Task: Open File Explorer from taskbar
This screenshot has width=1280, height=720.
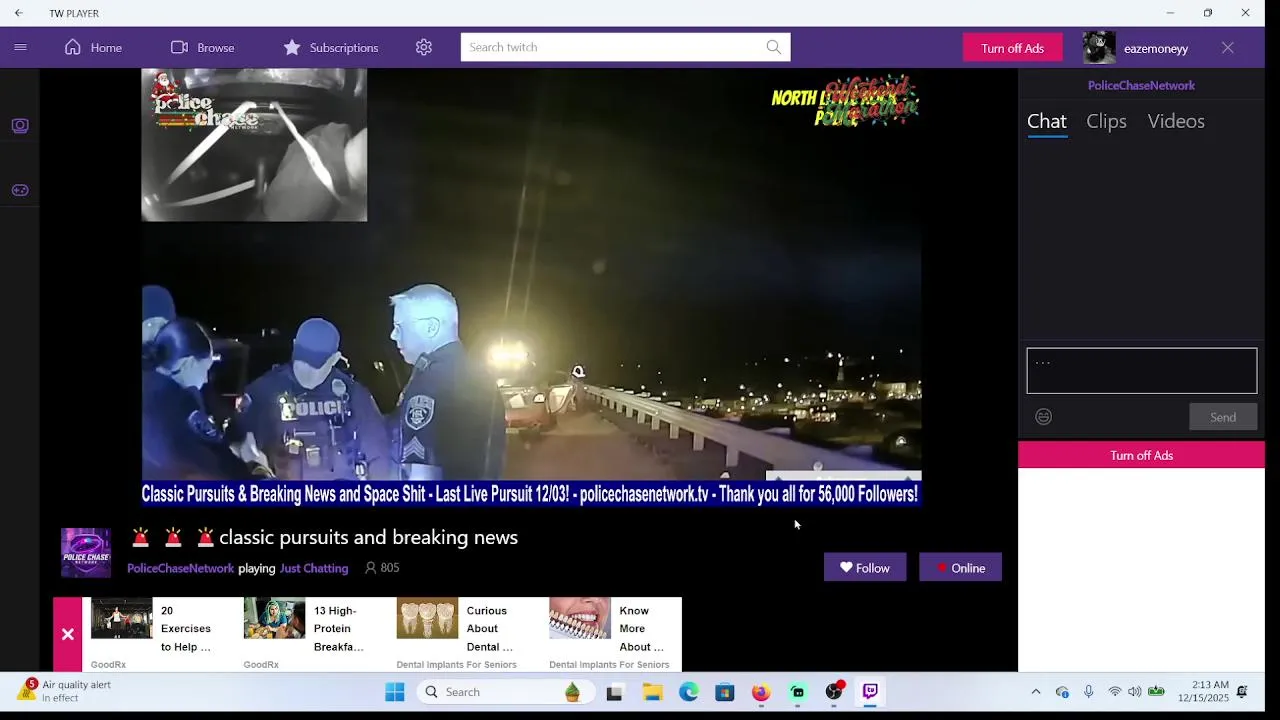Action: tap(652, 692)
